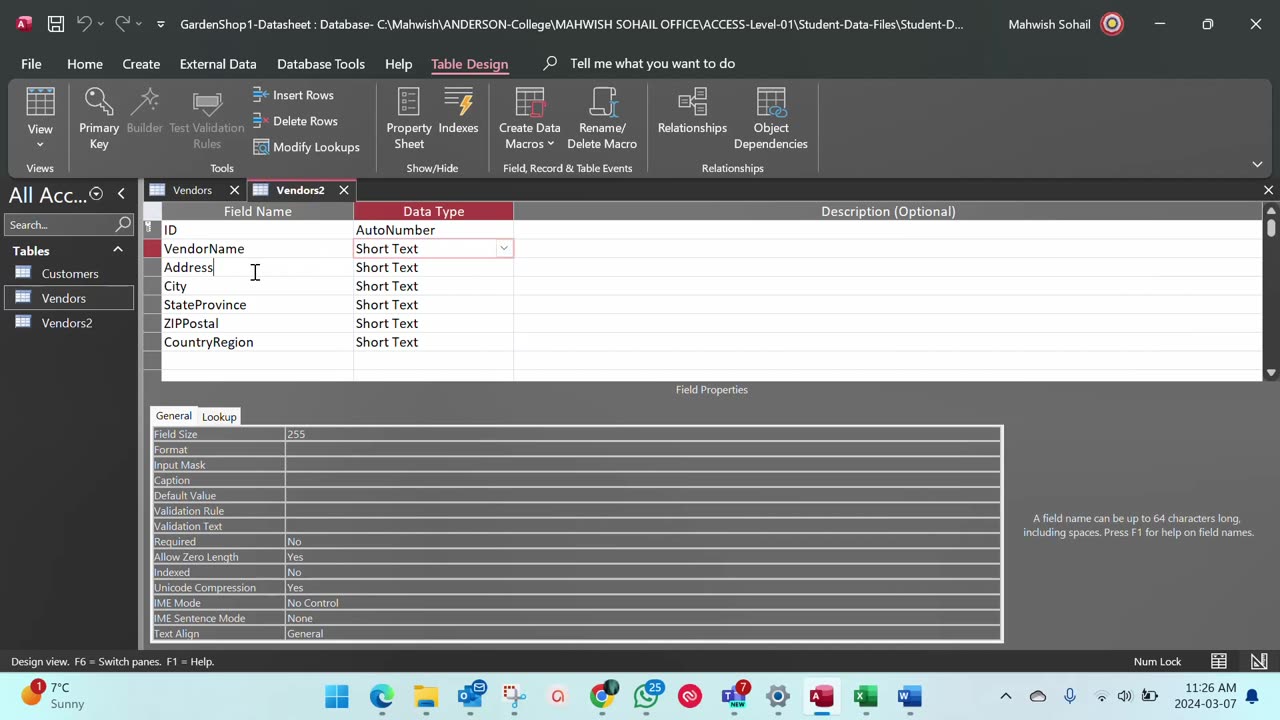
Task: Open the View button in the ribbon
Action: 40,120
